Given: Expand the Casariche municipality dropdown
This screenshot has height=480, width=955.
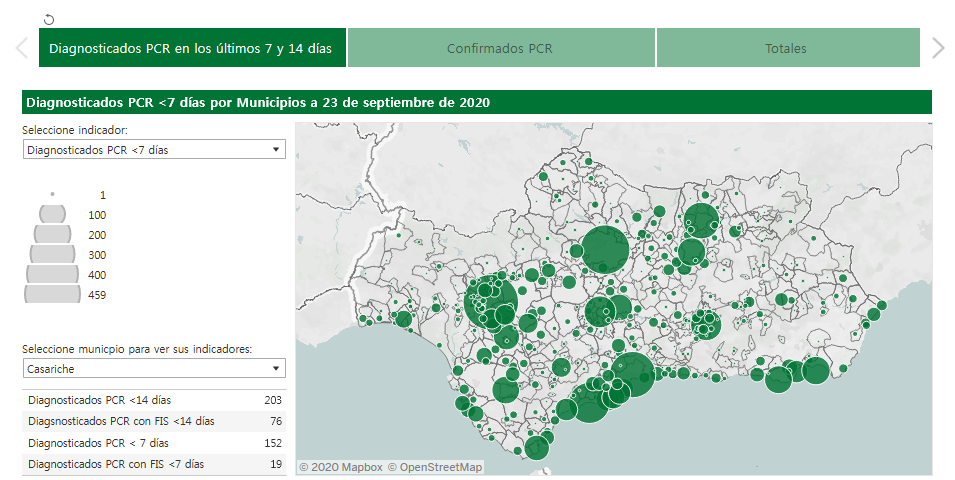Looking at the screenshot, I should (154, 368).
